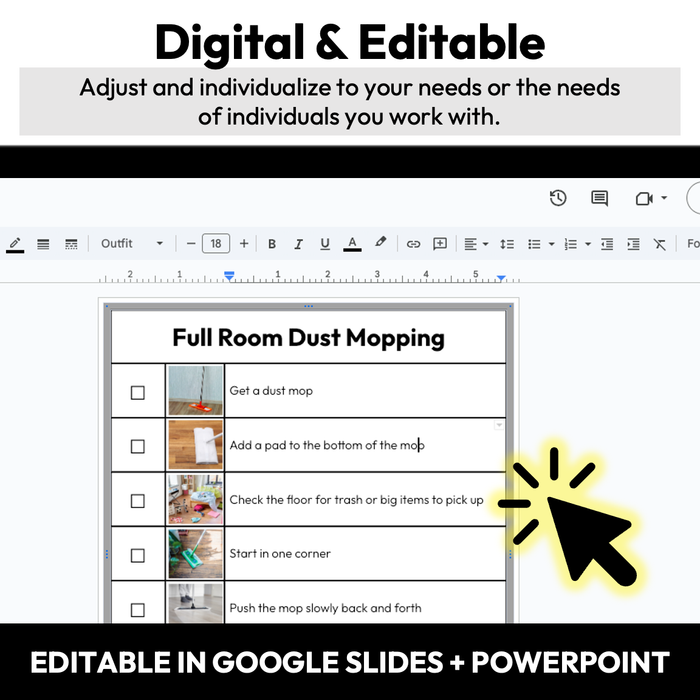700x700 pixels.
Task: Open the comments panel icon
Action: 599,198
